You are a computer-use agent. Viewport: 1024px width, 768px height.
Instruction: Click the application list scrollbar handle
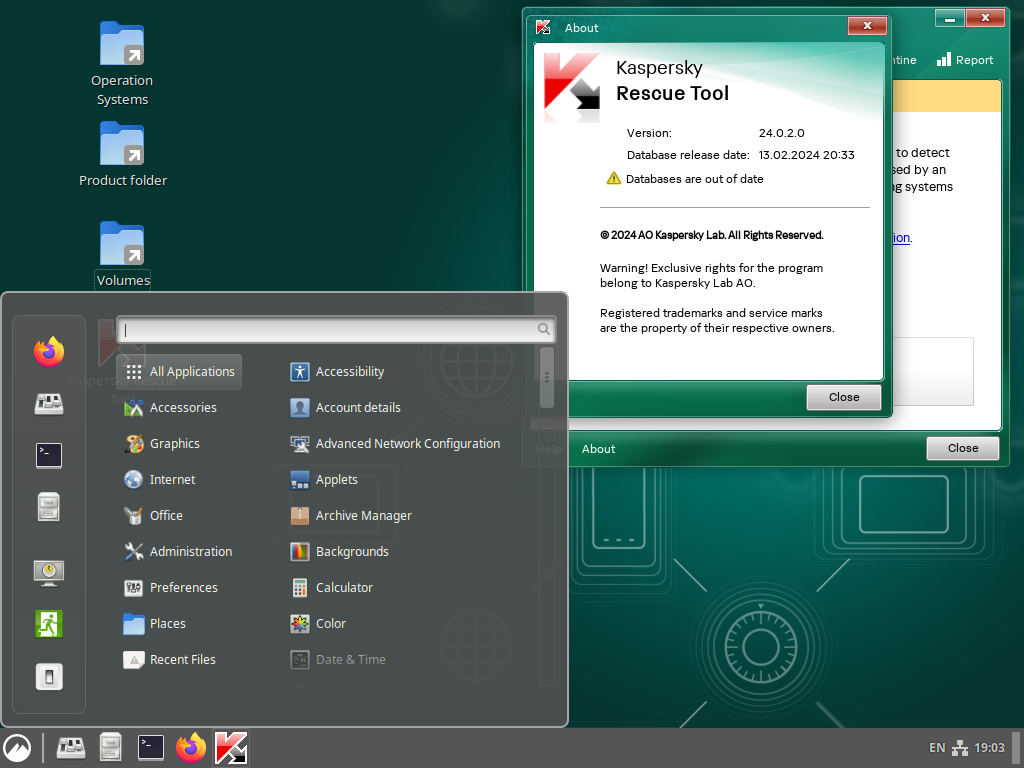click(x=547, y=377)
